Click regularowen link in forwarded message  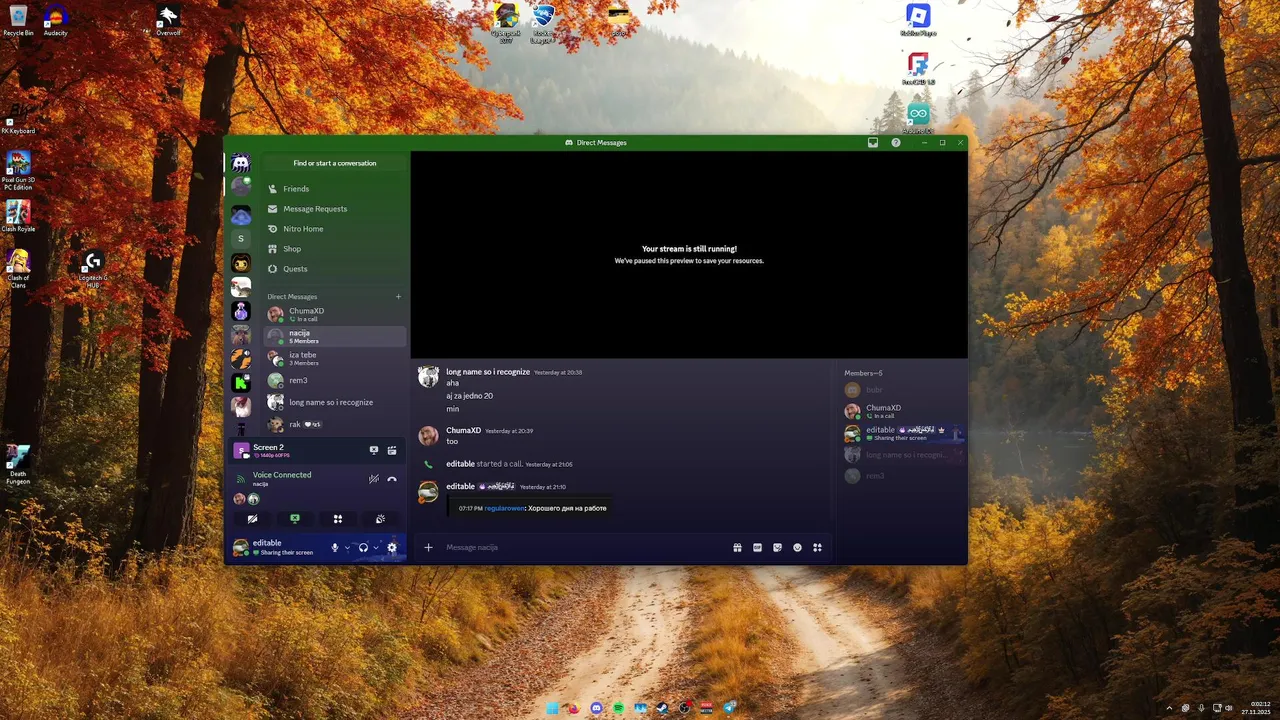[x=504, y=508]
